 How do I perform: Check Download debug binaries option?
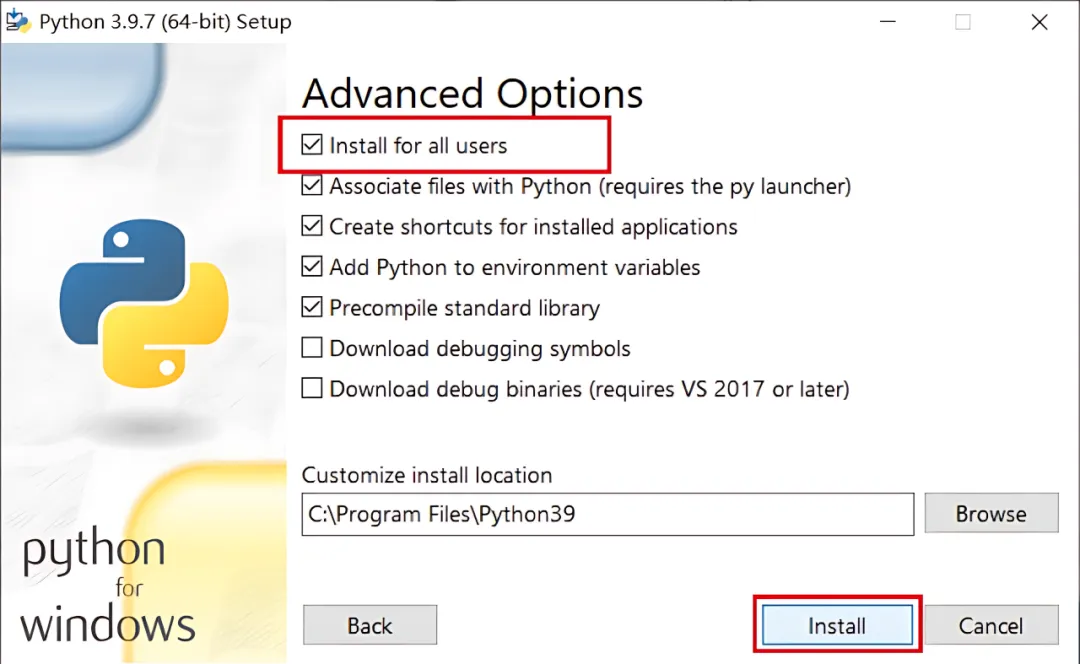312,388
